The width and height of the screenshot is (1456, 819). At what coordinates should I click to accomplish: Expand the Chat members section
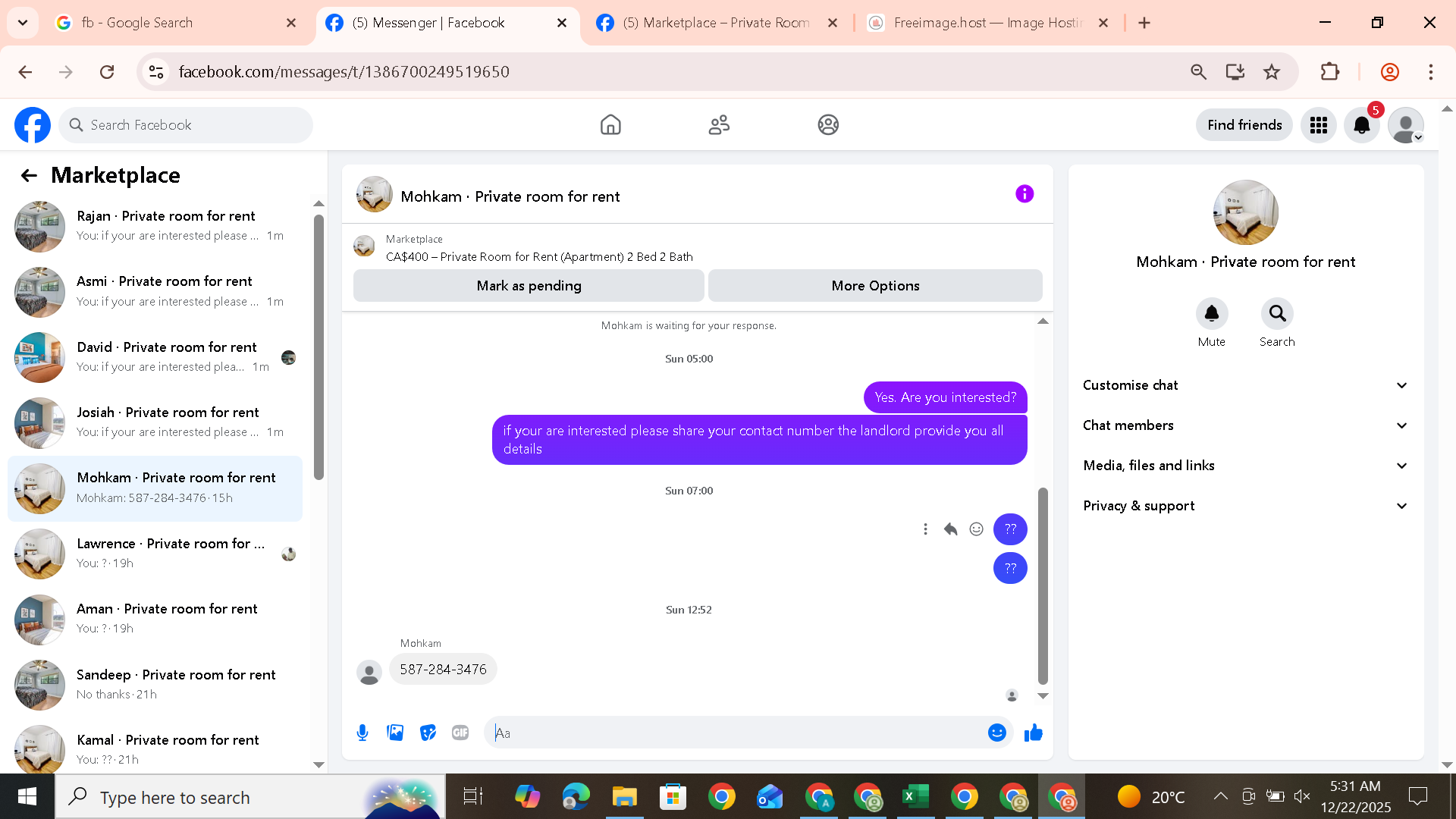1245,425
